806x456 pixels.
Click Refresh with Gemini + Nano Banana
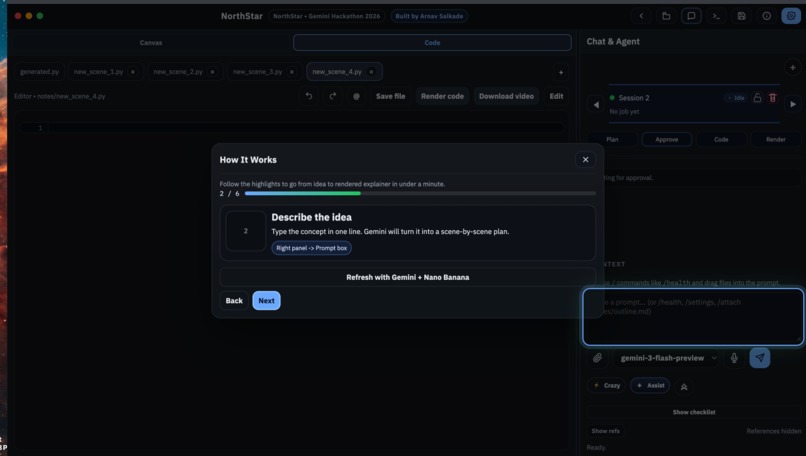click(x=408, y=277)
